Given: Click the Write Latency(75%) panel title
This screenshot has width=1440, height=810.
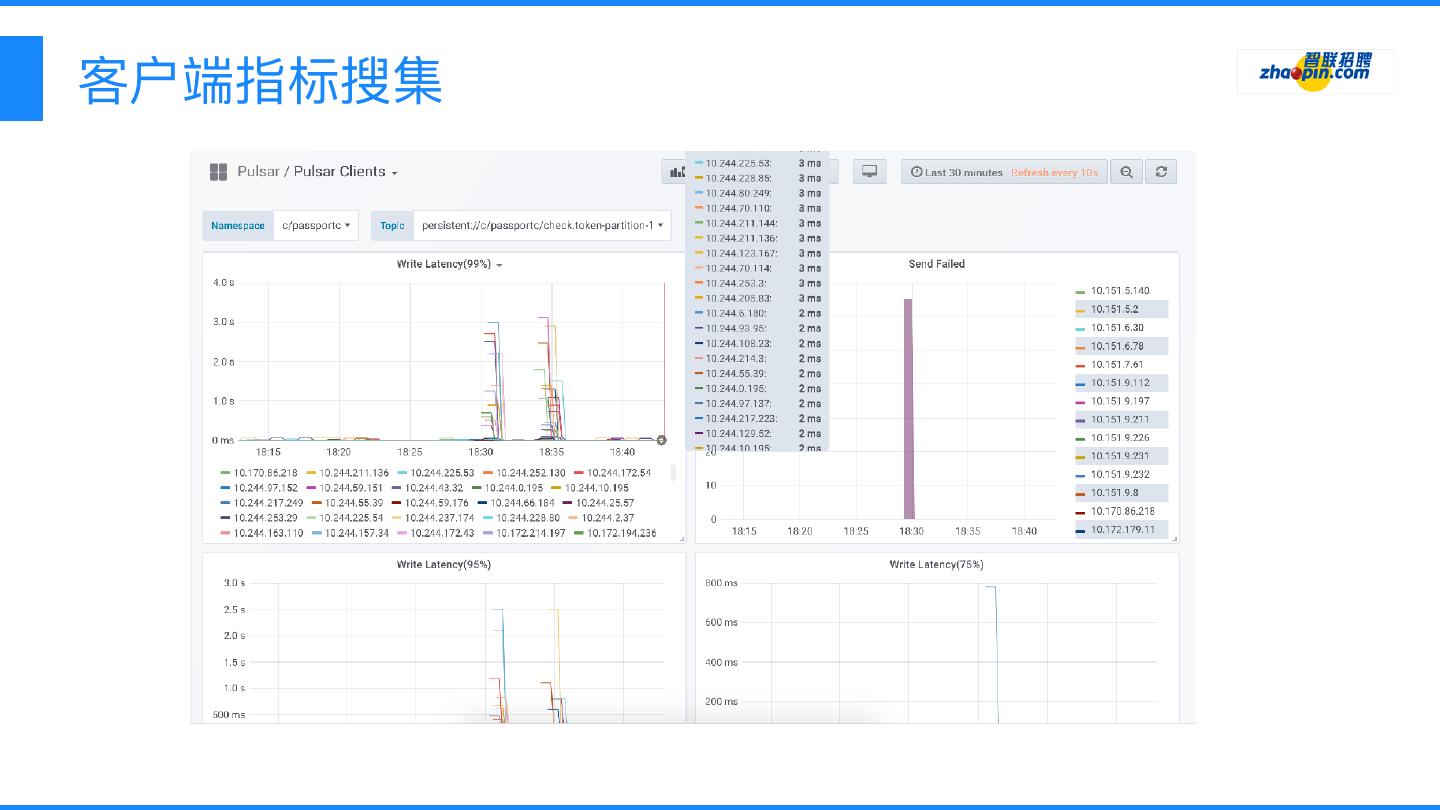Looking at the screenshot, I should [936, 565].
